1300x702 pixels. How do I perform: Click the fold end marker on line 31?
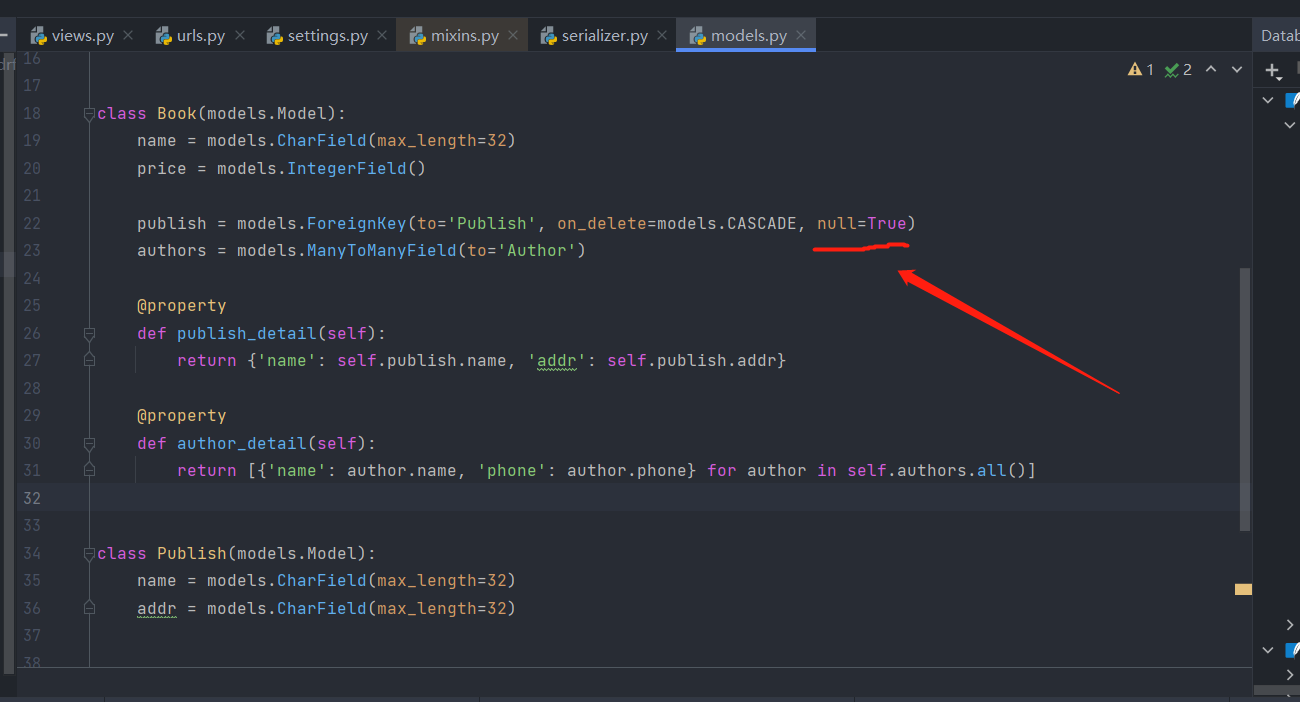click(89, 470)
